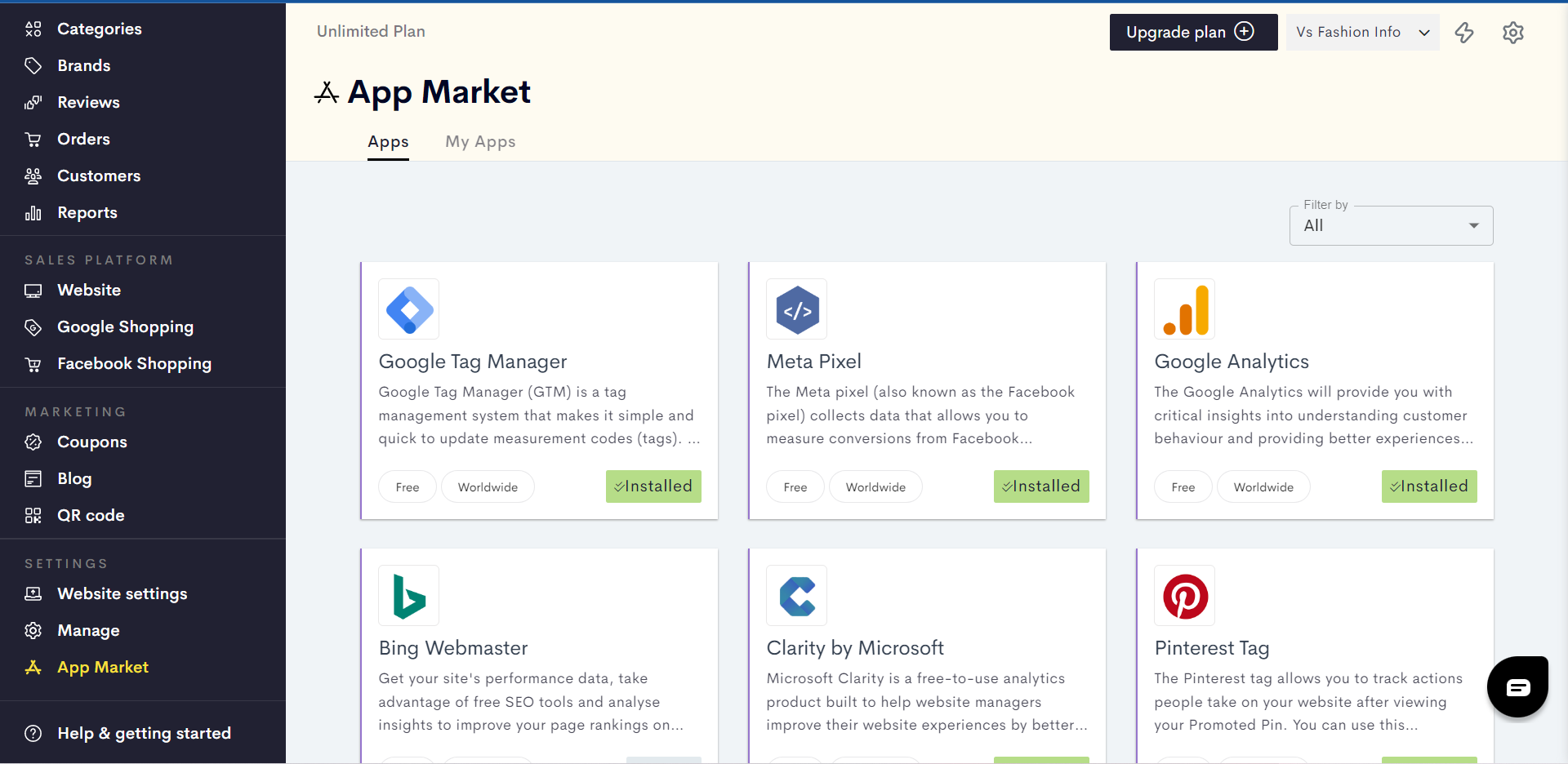Screen dimensions: 1568x764
Task: Open the Reviews thumbs-up icon
Action: coord(33,102)
